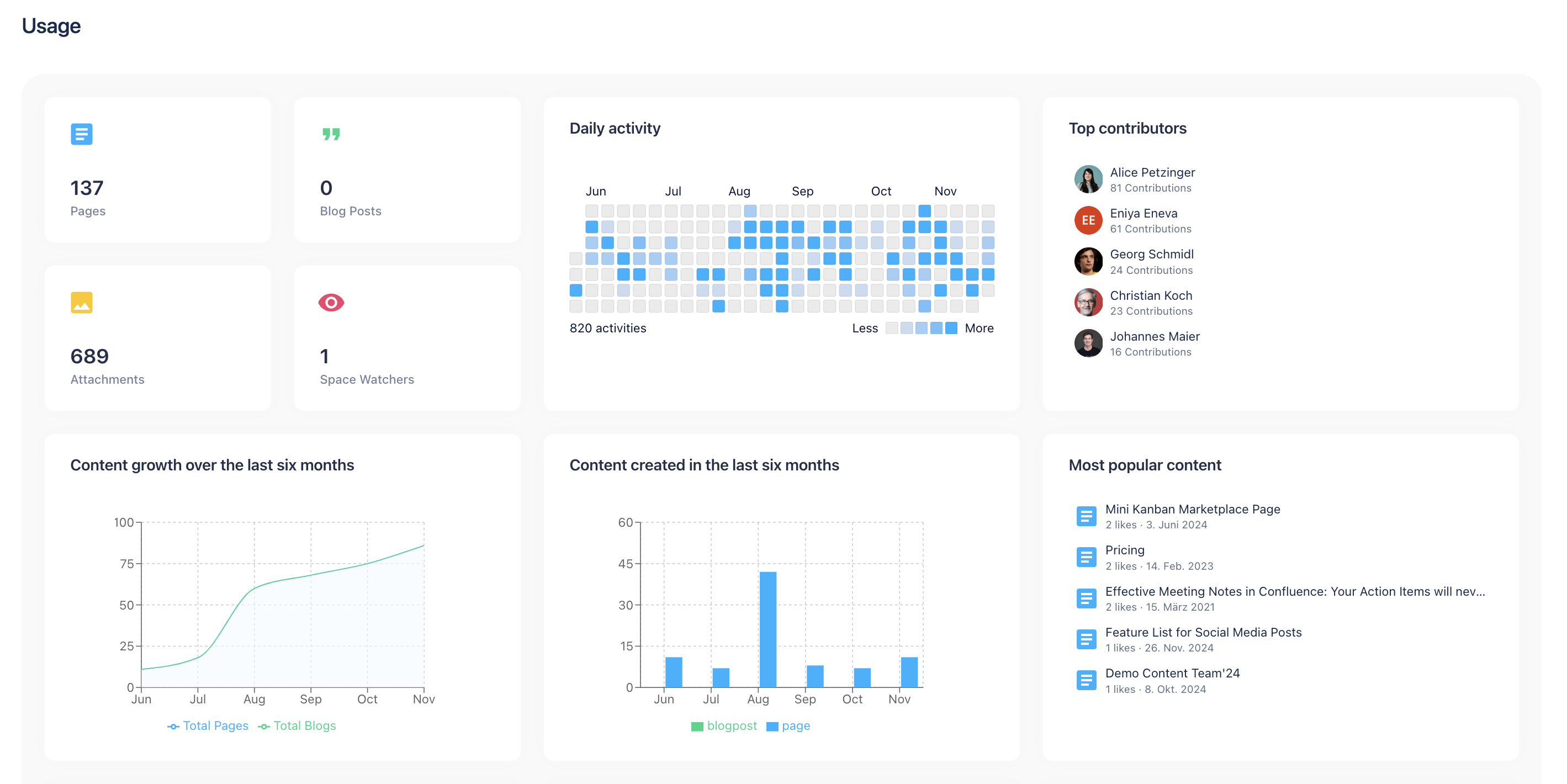This screenshot has width=1567, height=784.
Task: Click the yellow Attachments image icon
Action: (x=82, y=303)
